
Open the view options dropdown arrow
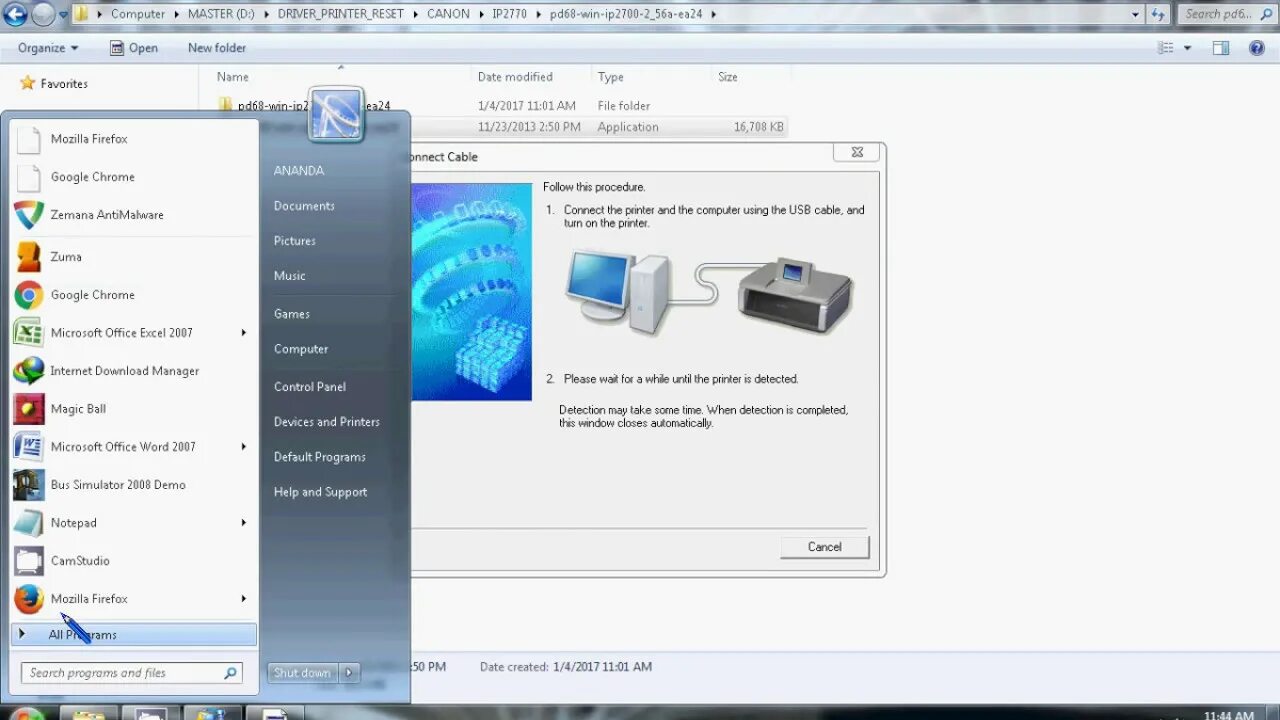[x=1188, y=48]
